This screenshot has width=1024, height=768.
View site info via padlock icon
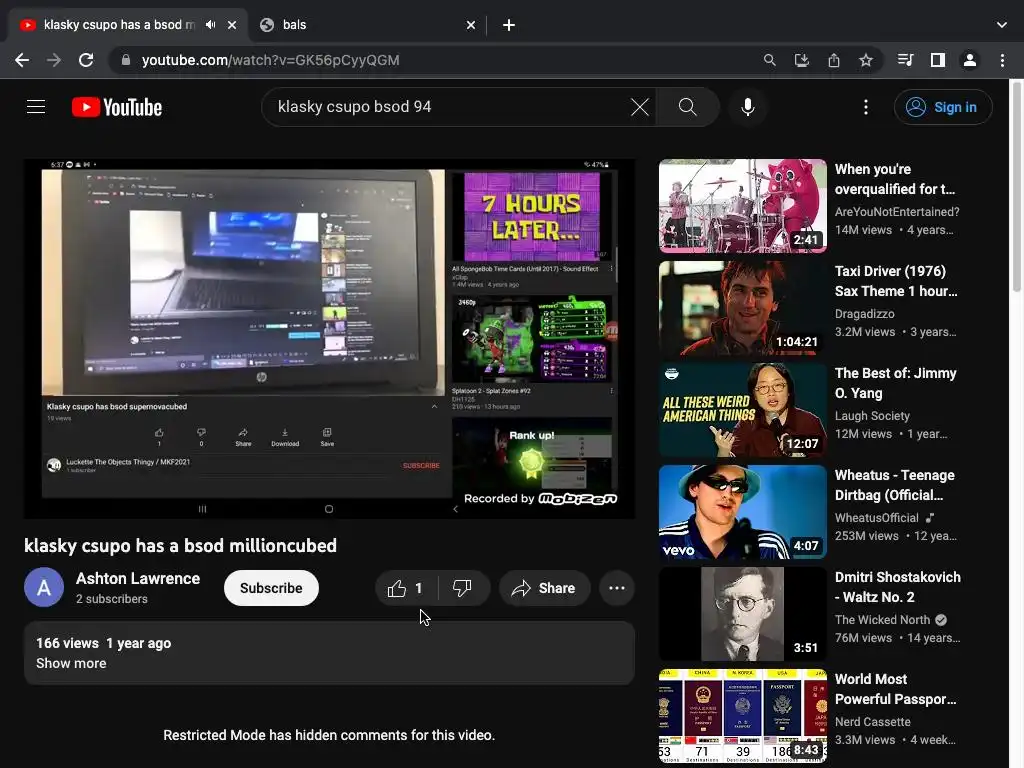(126, 60)
